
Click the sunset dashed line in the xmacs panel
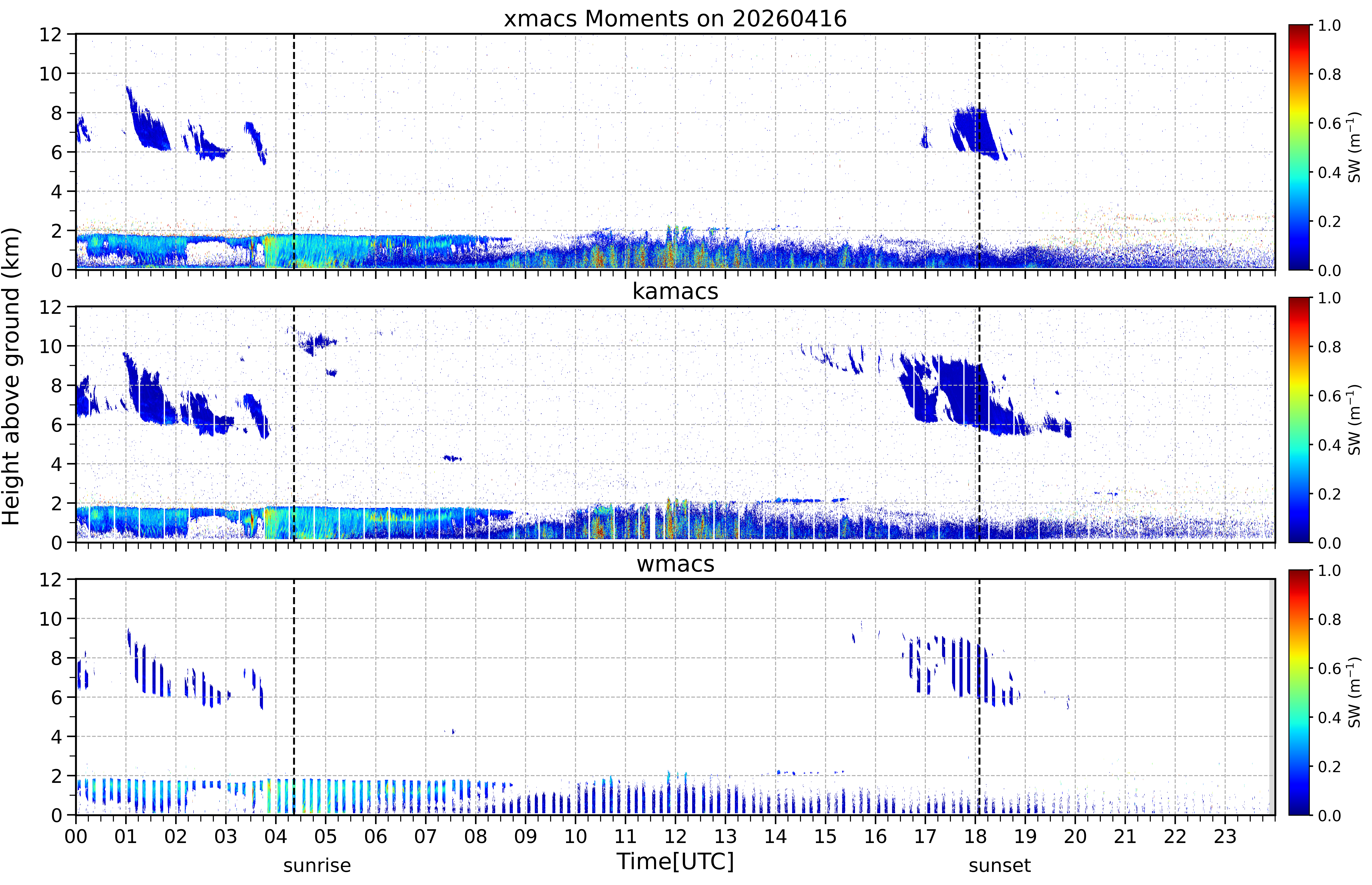(980, 152)
